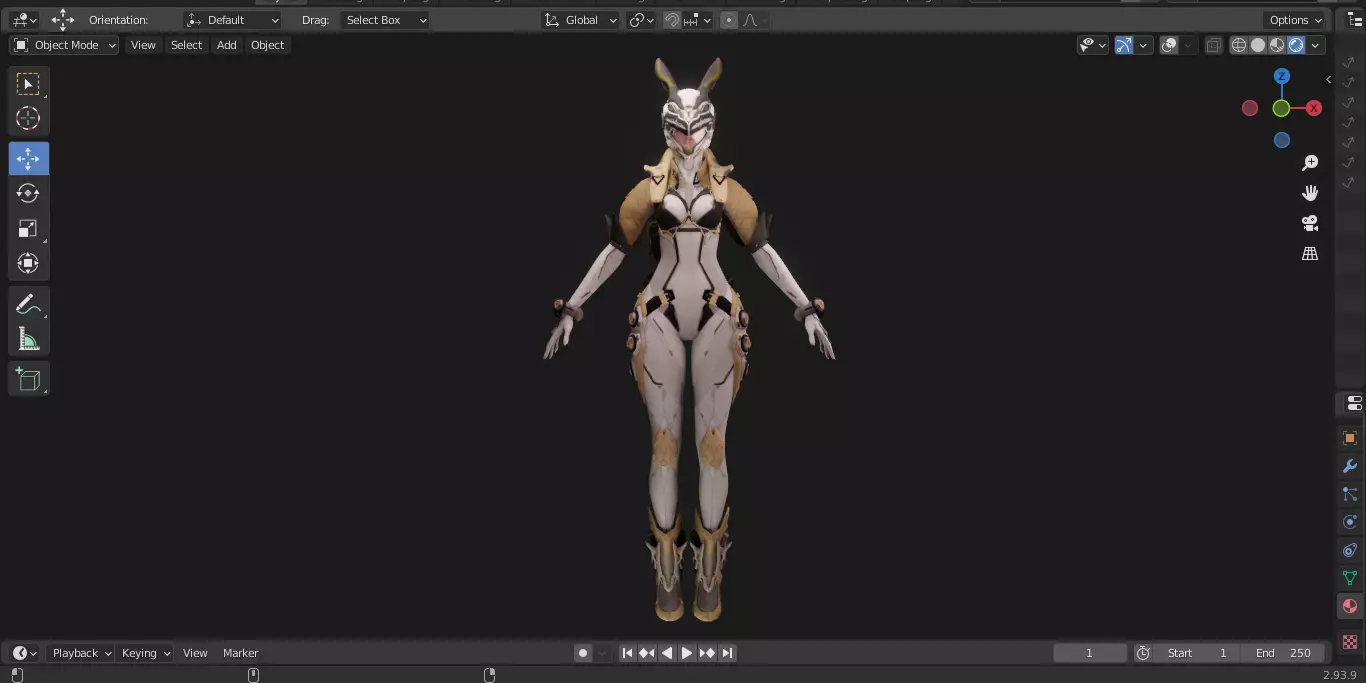Open the Physics properties tab

pos(1350,523)
